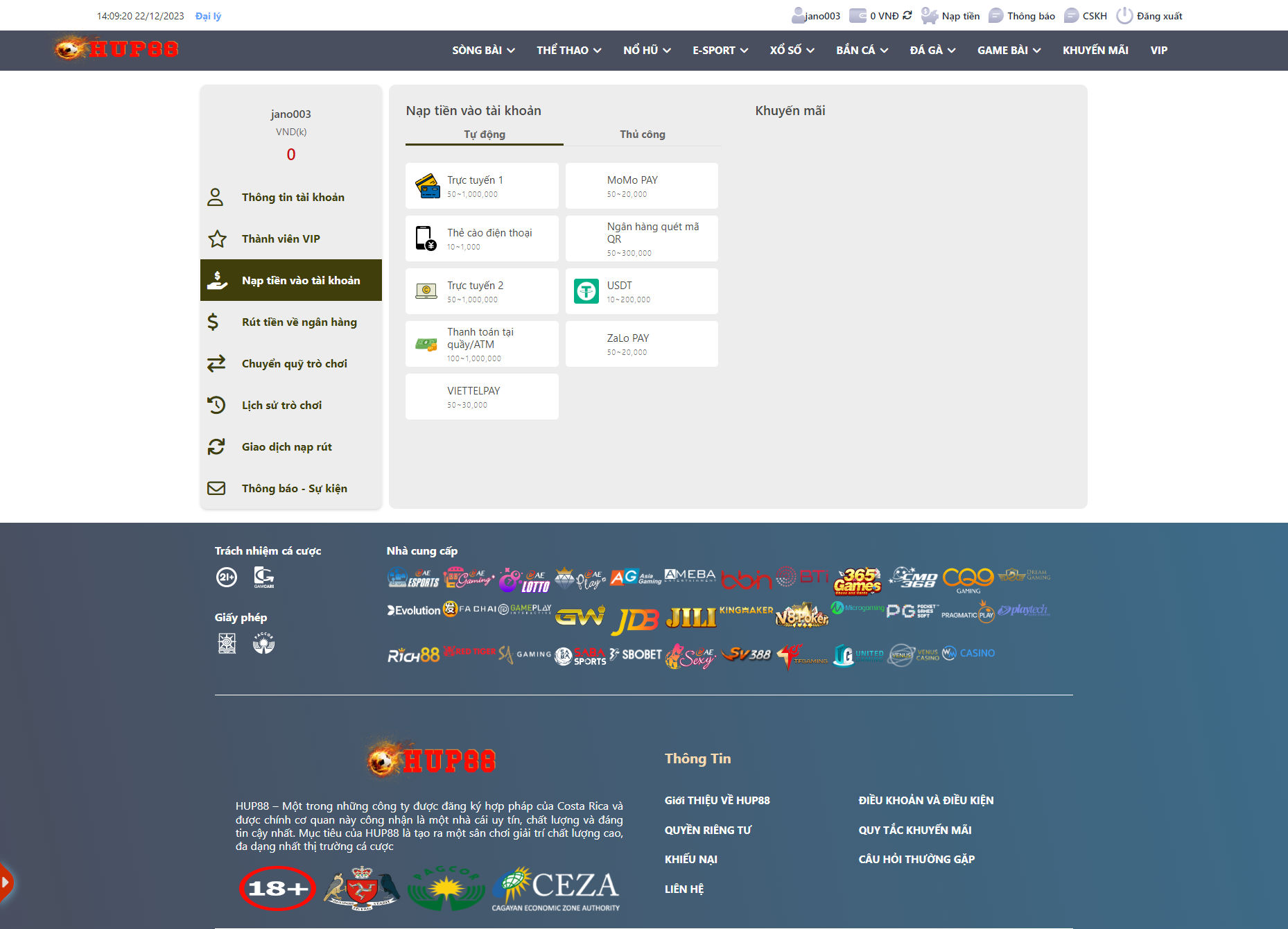Click the Đại lý link

tap(208, 16)
